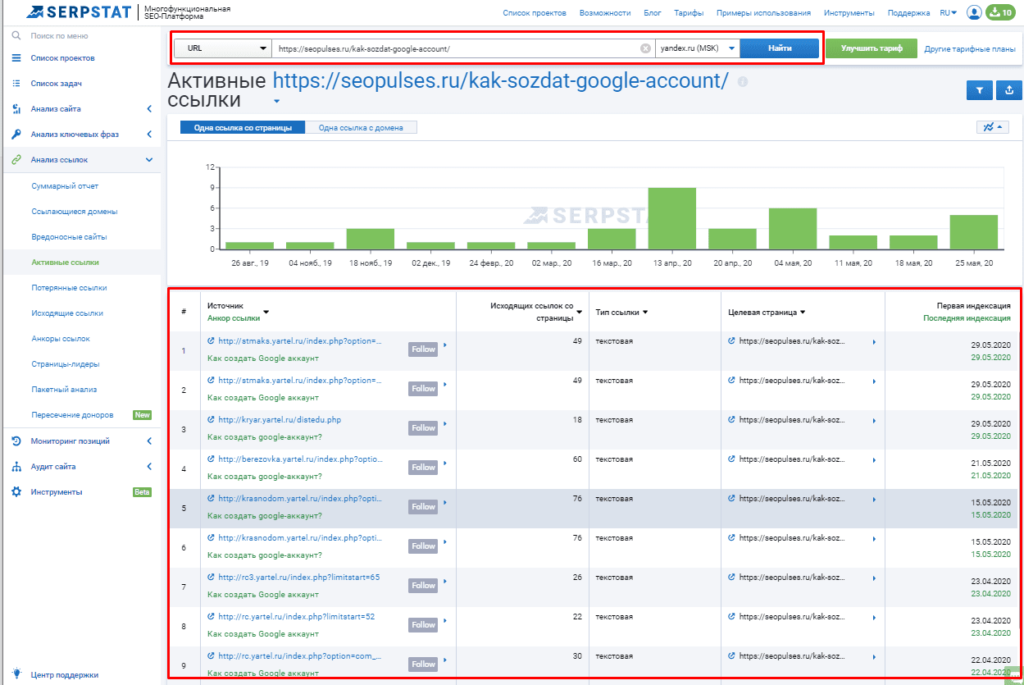Open target page external icon in row 1

point(731,341)
